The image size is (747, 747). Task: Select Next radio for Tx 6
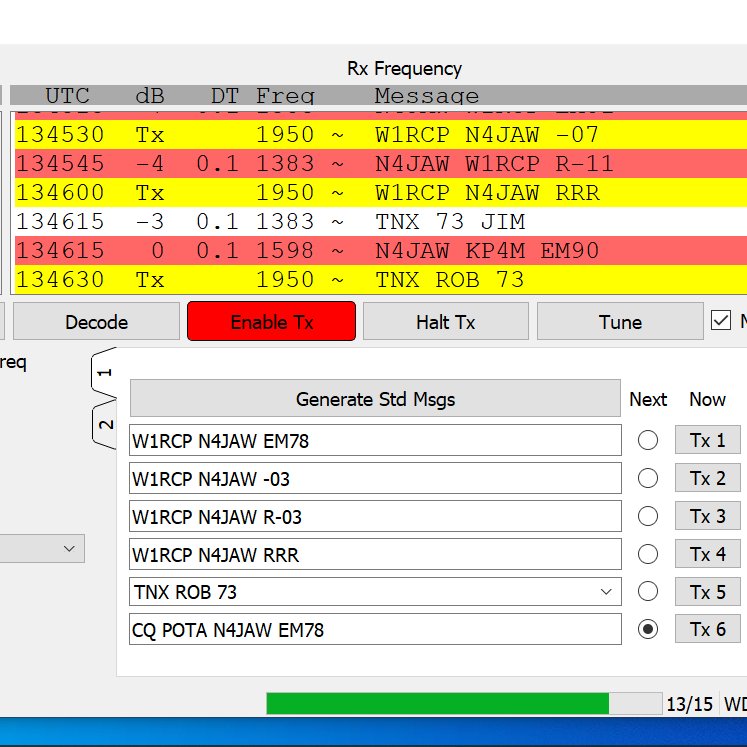[648, 629]
